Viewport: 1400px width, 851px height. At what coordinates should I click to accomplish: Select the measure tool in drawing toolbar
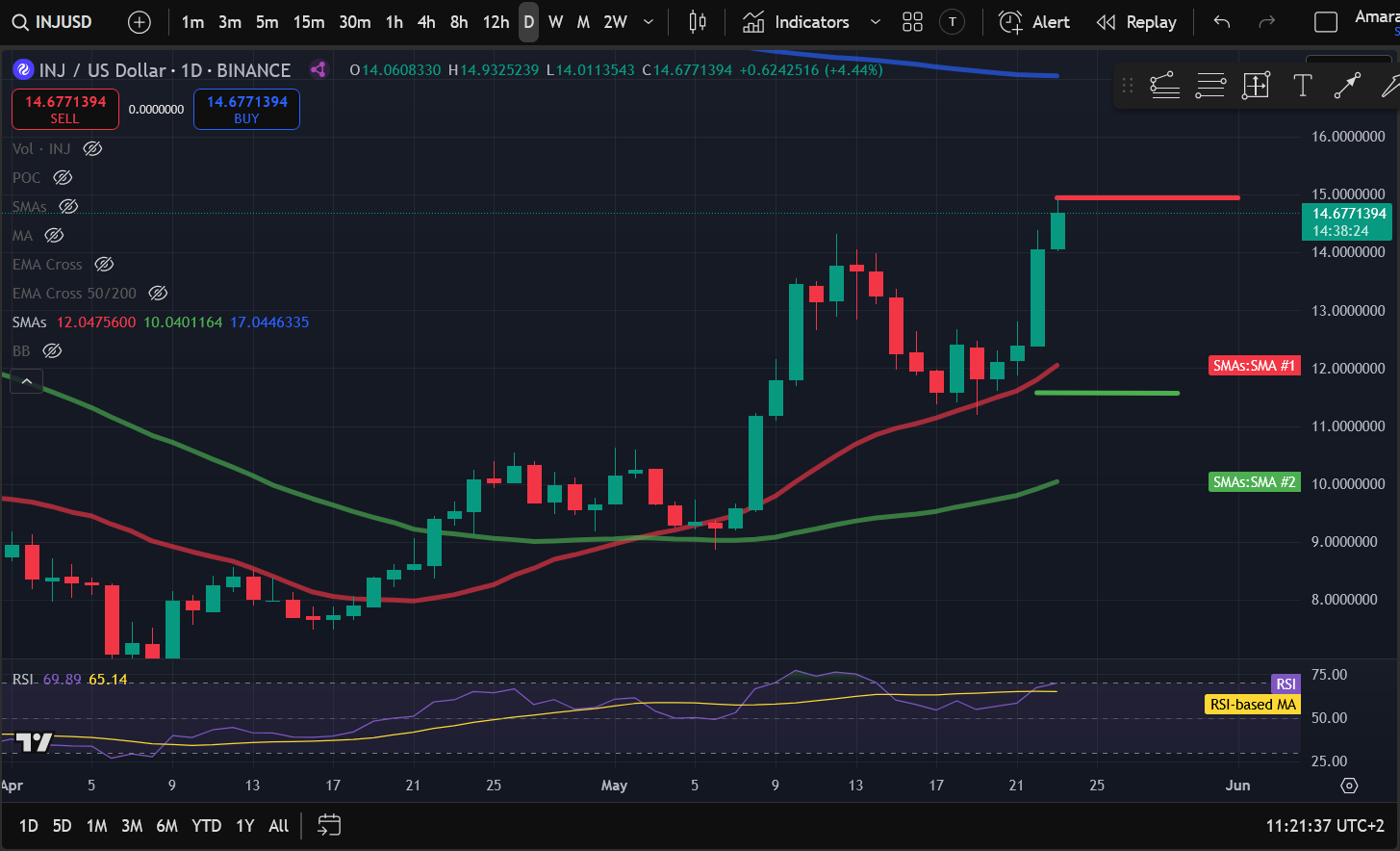[x=1256, y=86]
